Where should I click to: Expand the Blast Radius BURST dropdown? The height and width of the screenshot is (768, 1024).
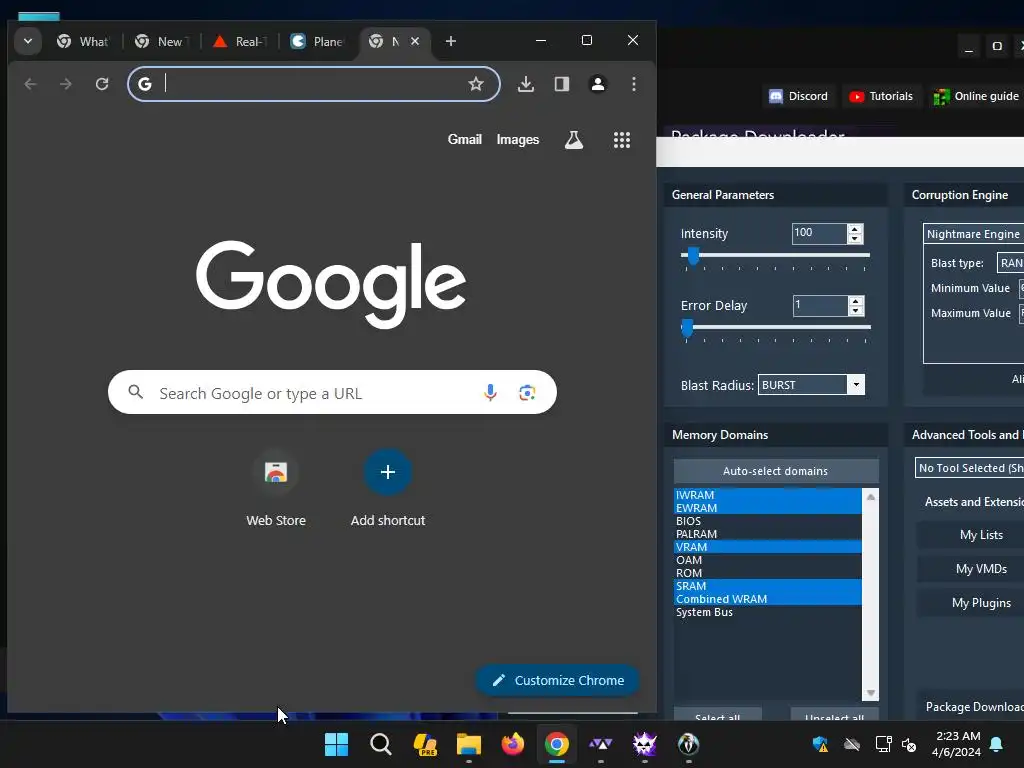point(856,385)
